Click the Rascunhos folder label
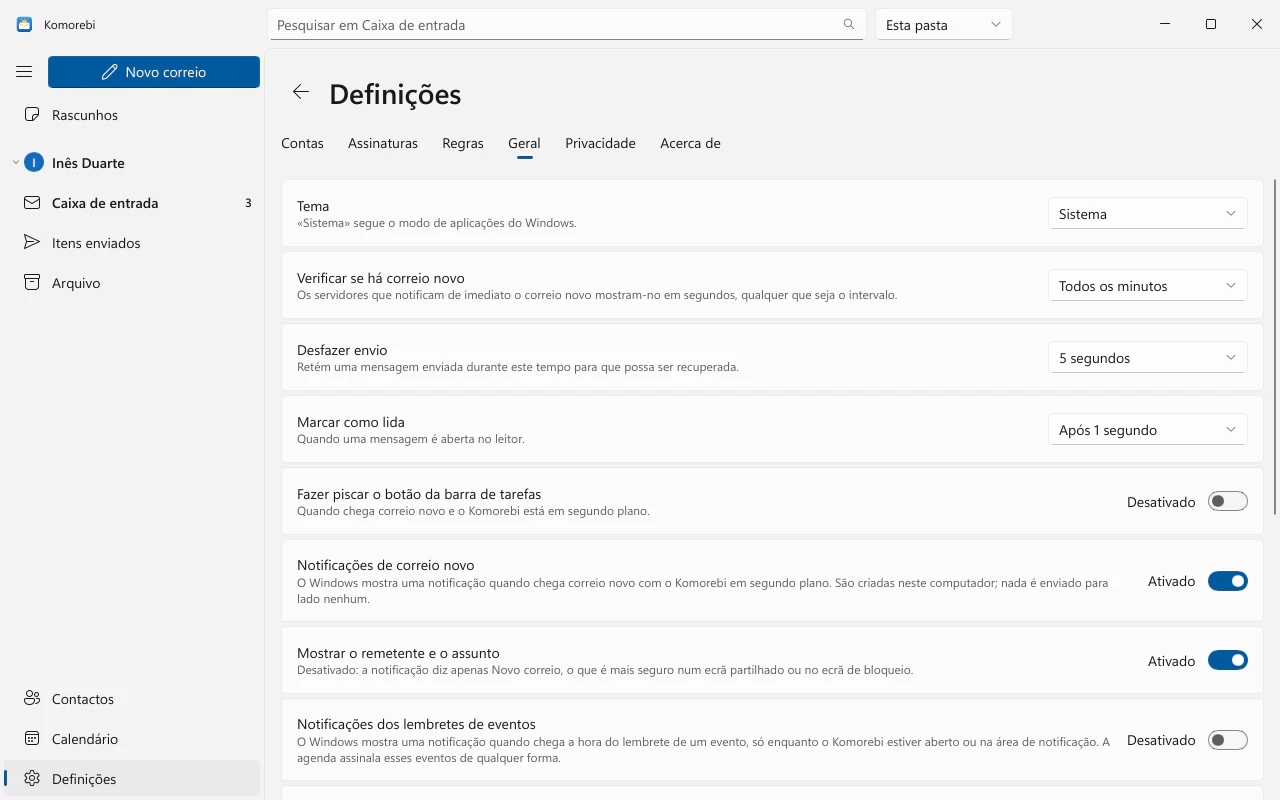Image resolution: width=1280 pixels, height=800 pixels. tap(85, 115)
